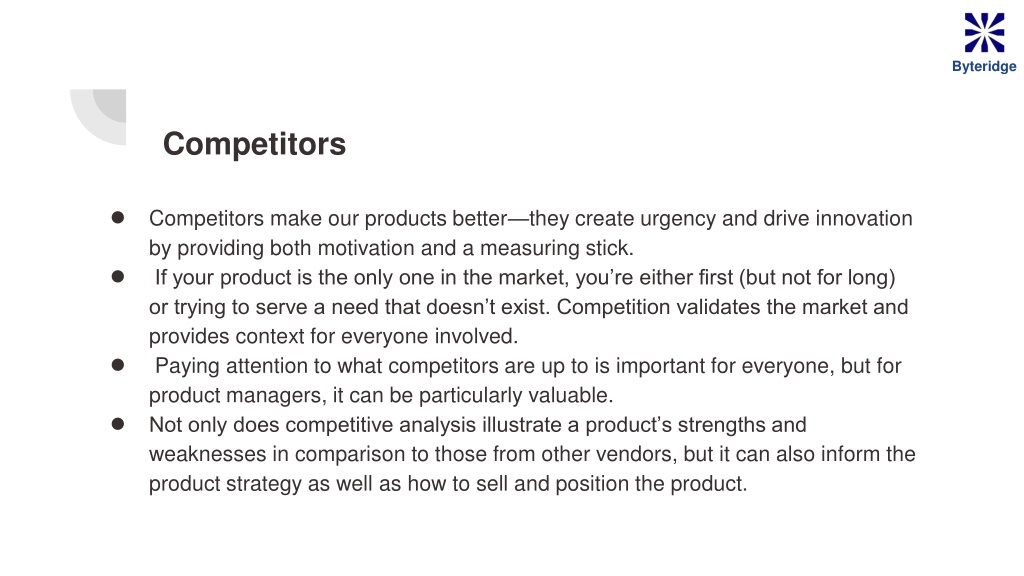Click the line 'or trying to serve a need'
This screenshot has width=1024, height=576.
click(528, 307)
